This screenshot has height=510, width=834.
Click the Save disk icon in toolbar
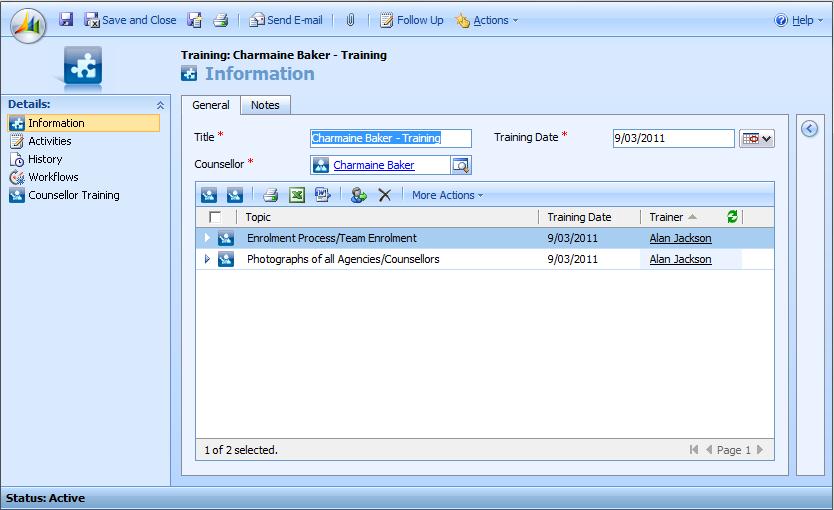pos(66,20)
